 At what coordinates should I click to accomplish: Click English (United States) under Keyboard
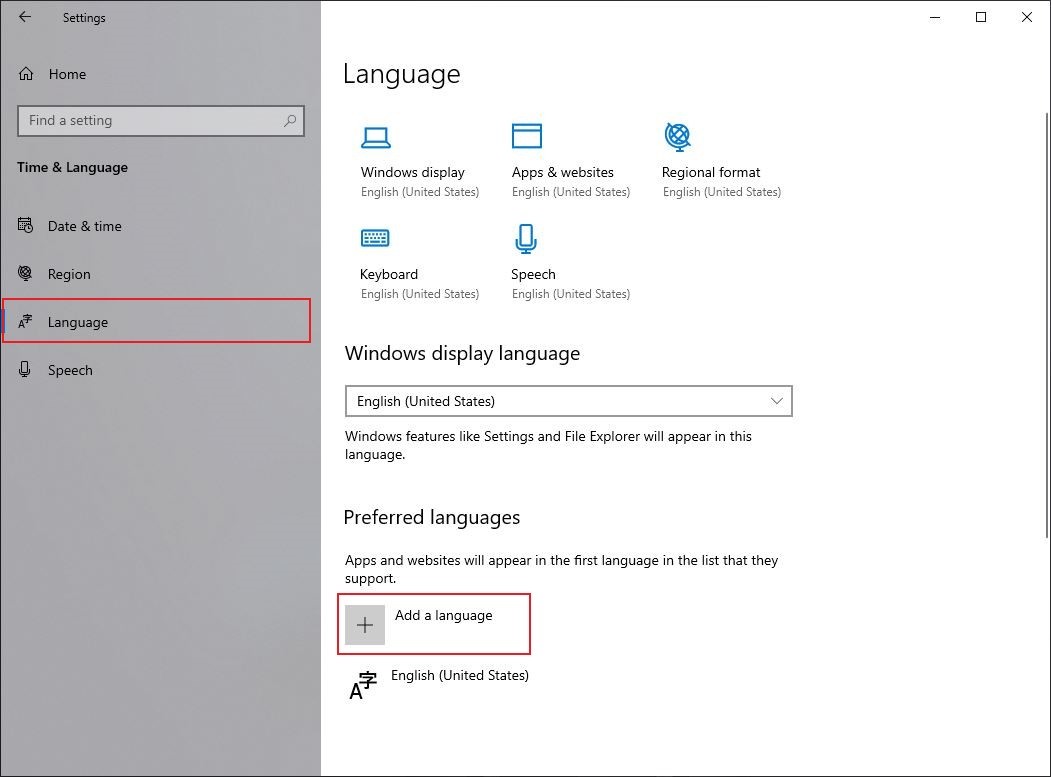pyautogui.click(x=420, y=294)
